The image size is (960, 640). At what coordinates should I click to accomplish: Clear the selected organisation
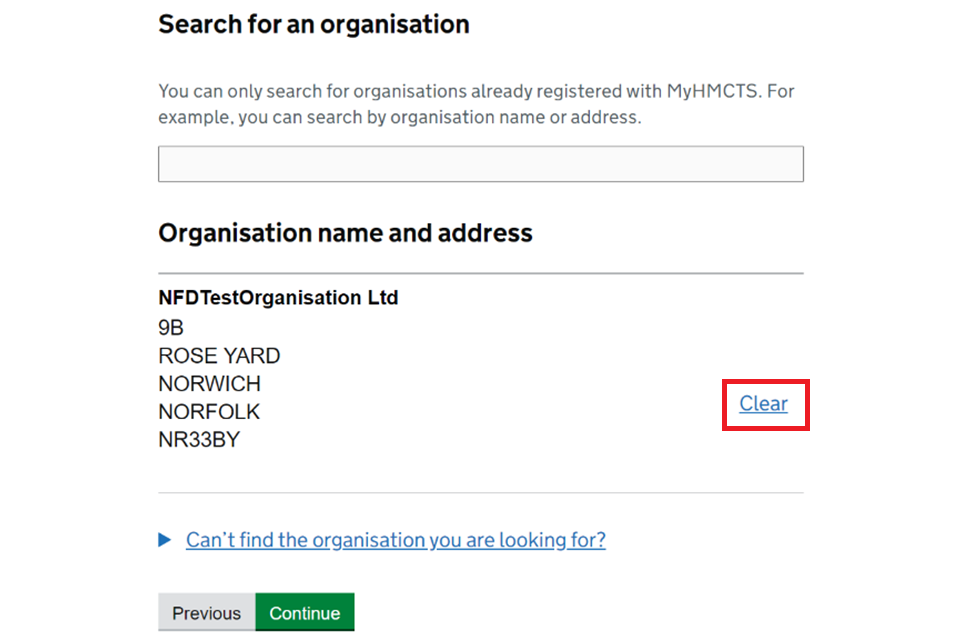pyautogui.click(x=763, y=404)
